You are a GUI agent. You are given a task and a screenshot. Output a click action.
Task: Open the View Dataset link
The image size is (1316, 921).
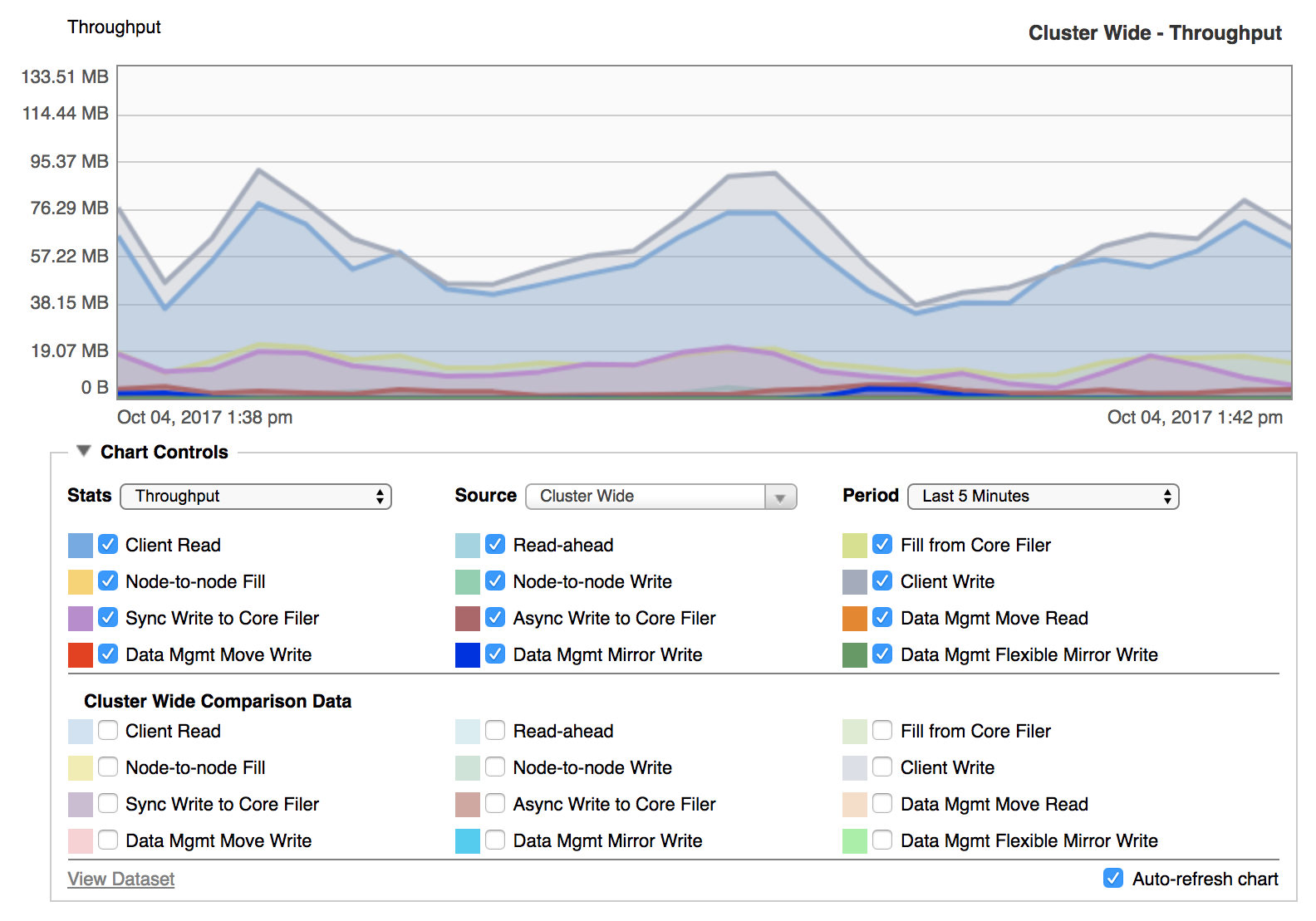point(121,879)
